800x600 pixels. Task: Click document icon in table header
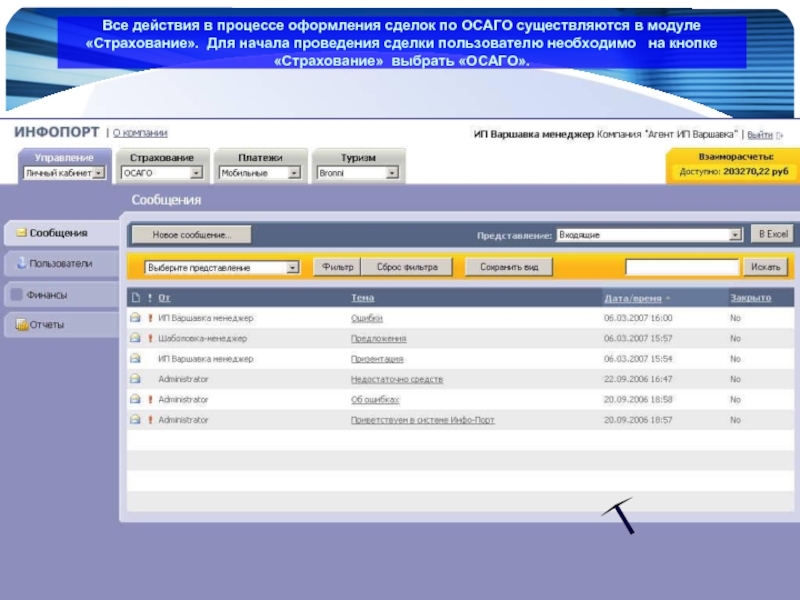click(x=135, y=298)
